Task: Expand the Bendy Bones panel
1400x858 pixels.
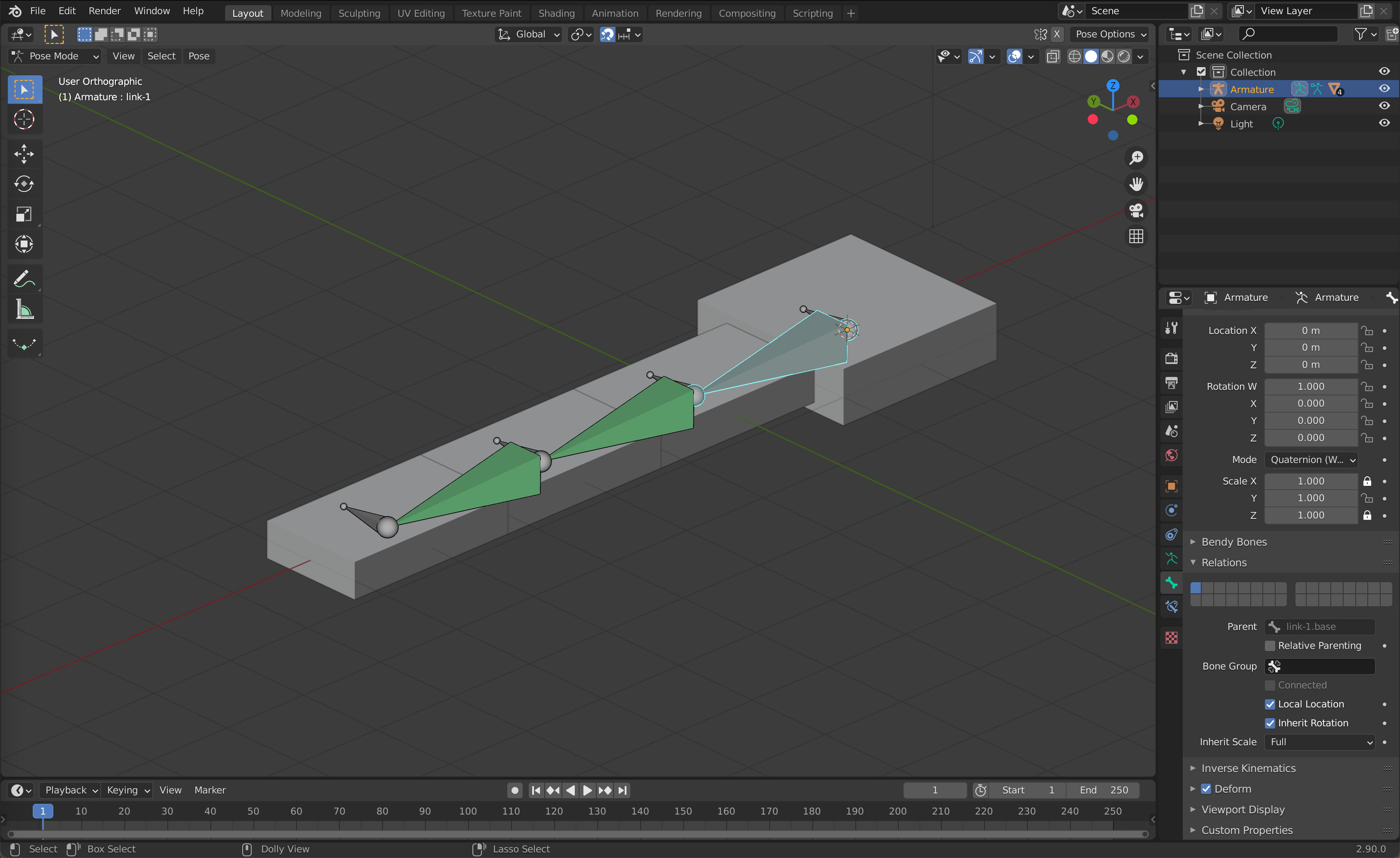Action: tap(1233, 541)
